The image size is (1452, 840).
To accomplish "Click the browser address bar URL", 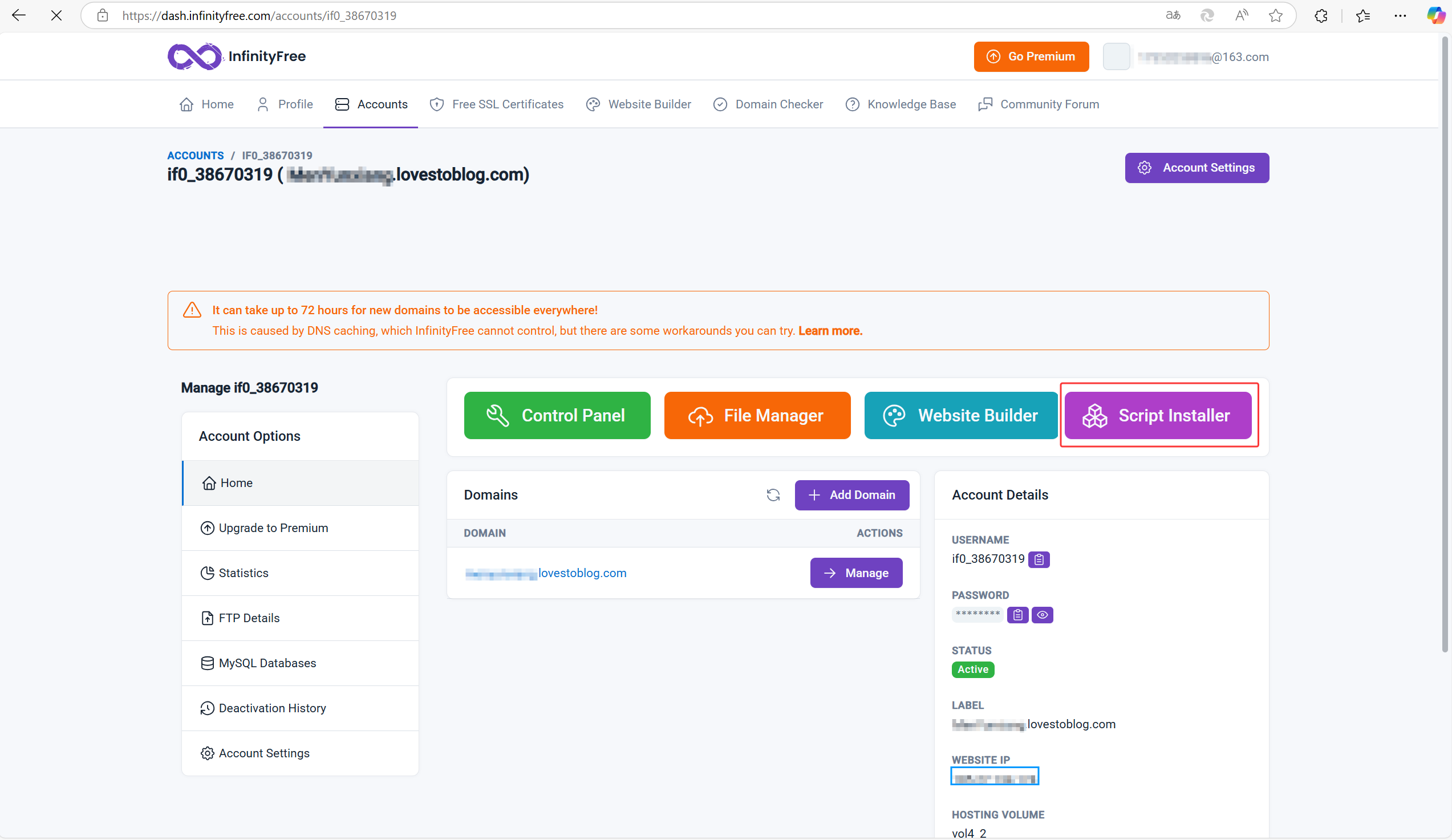I will coord(259,15).
